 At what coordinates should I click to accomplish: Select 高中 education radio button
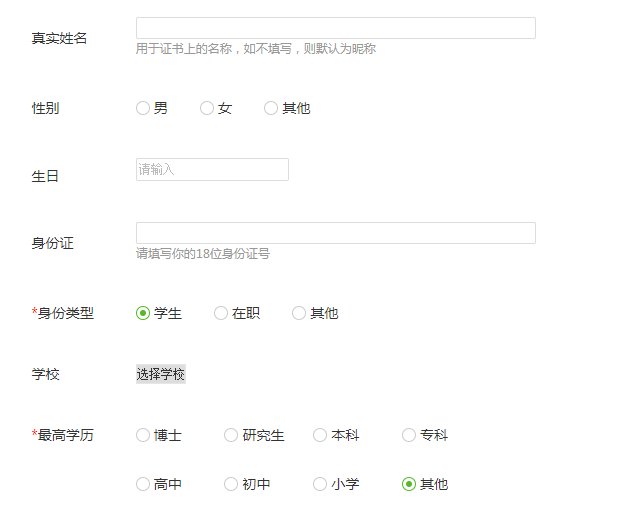point(143,484)
